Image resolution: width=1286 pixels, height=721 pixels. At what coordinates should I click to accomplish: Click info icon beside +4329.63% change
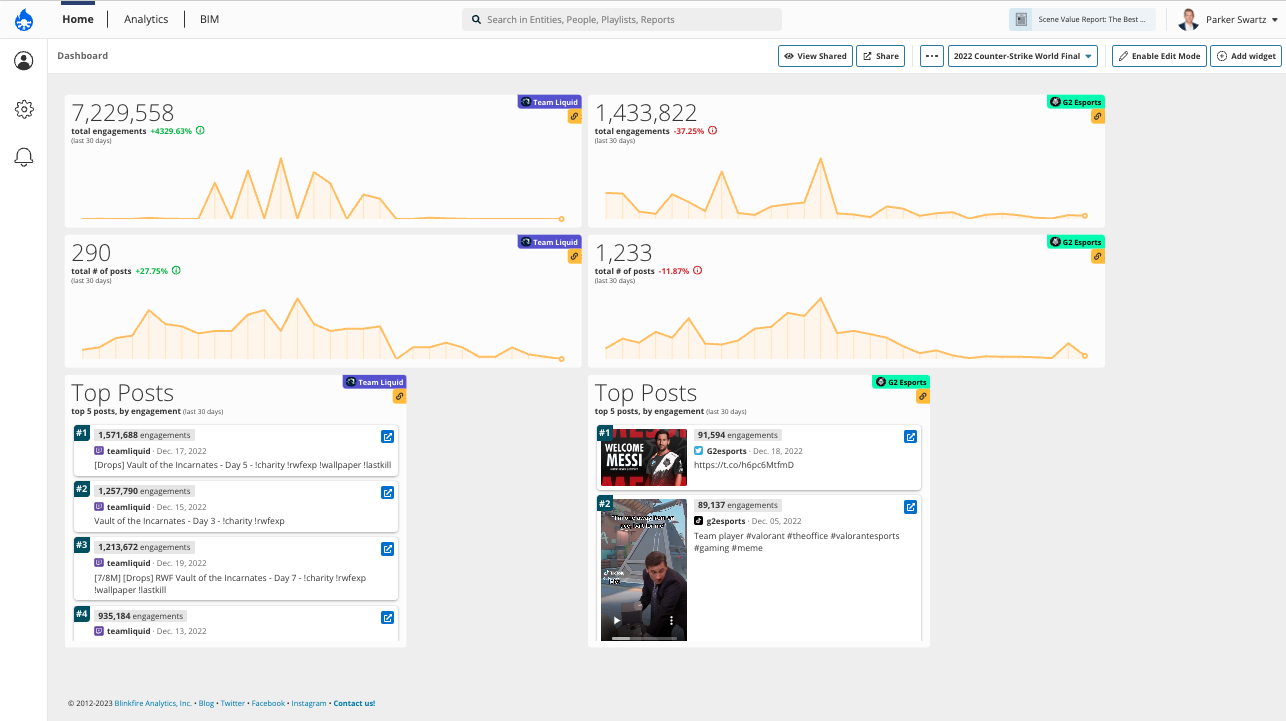coord(200,131)
